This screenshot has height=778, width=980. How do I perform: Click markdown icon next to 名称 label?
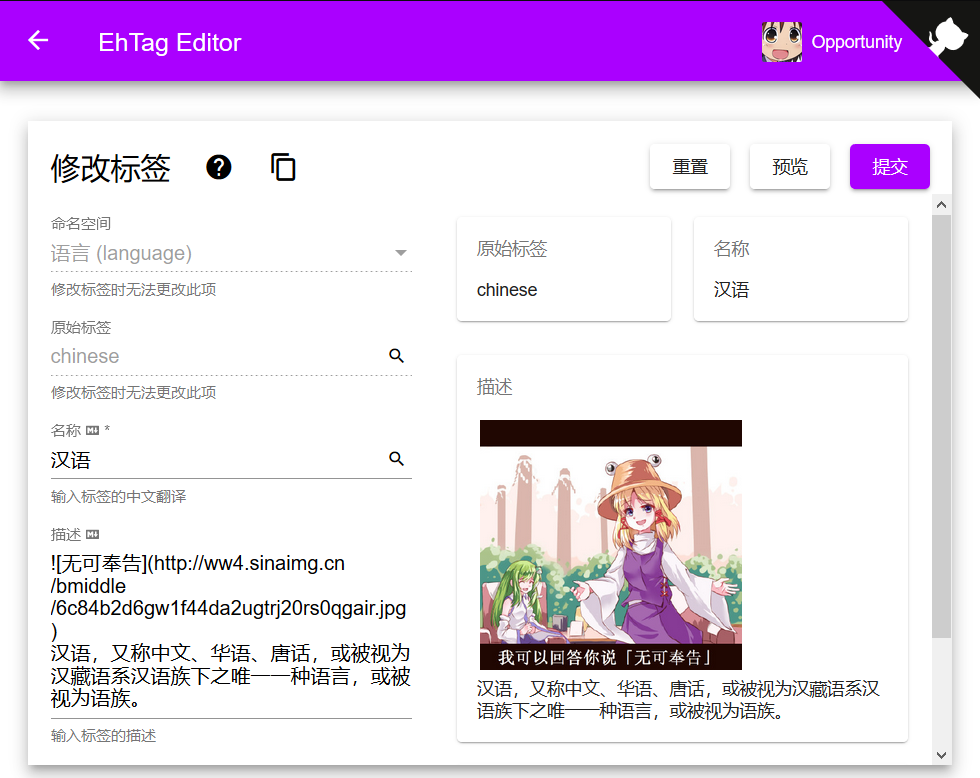[x=93, y=431]
